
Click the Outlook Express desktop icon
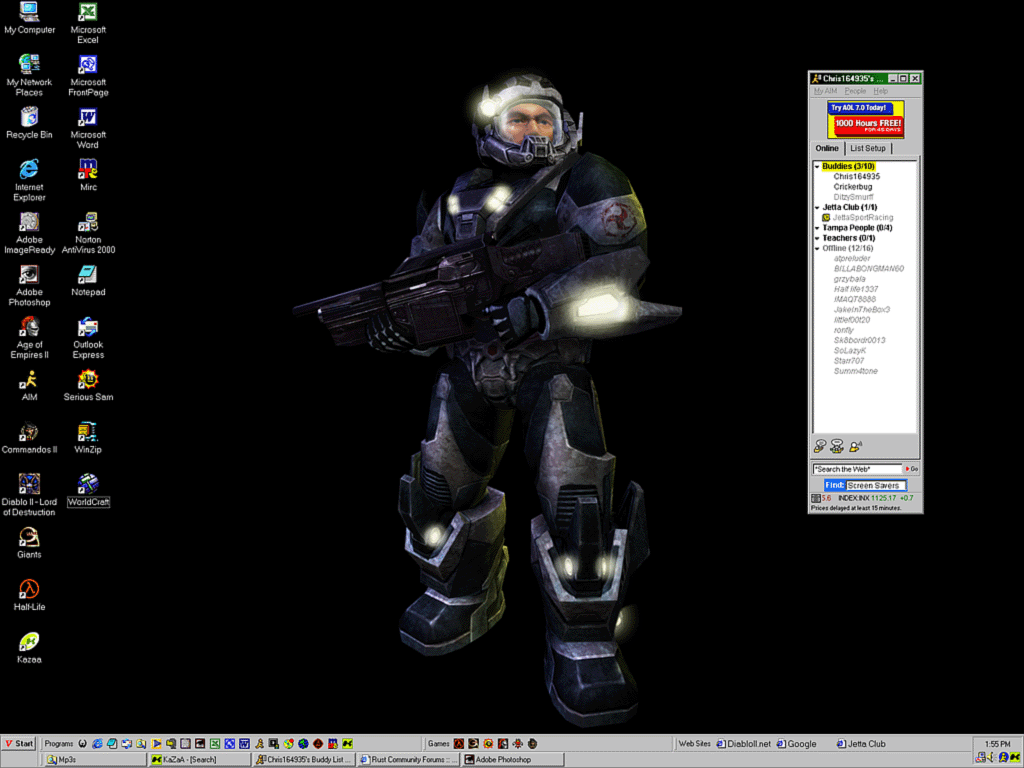(x=88, y=338)
